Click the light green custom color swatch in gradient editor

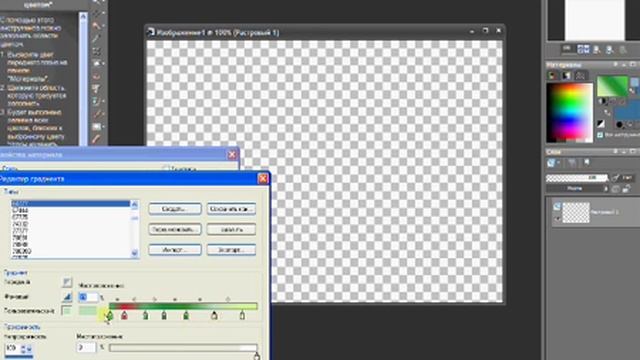(x=88, y=311)
